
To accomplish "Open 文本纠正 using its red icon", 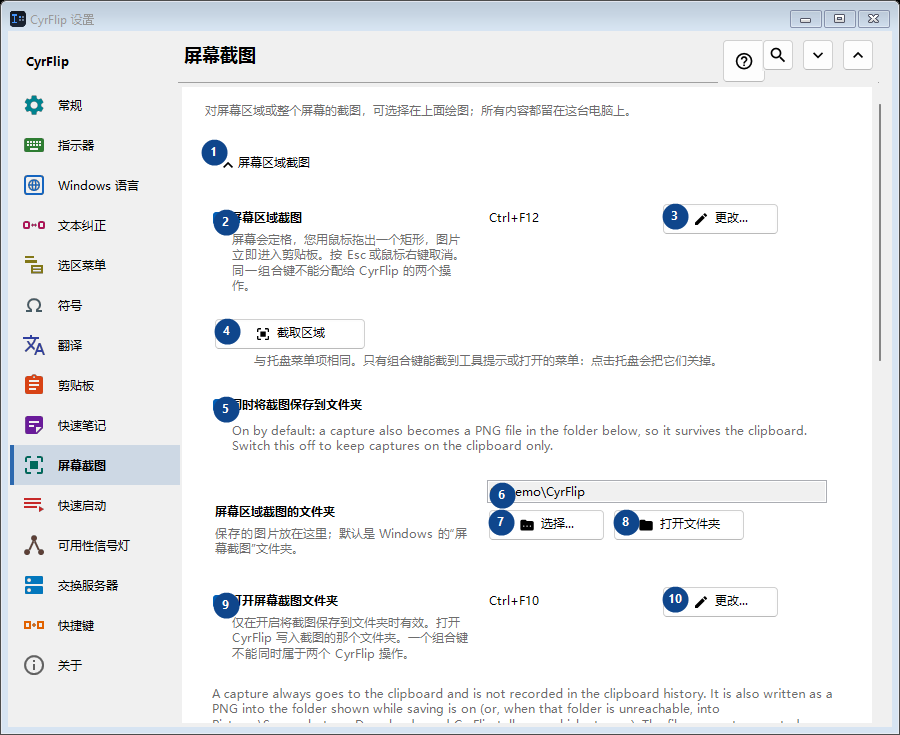I will pyautogui.click(x=34, y=225).
